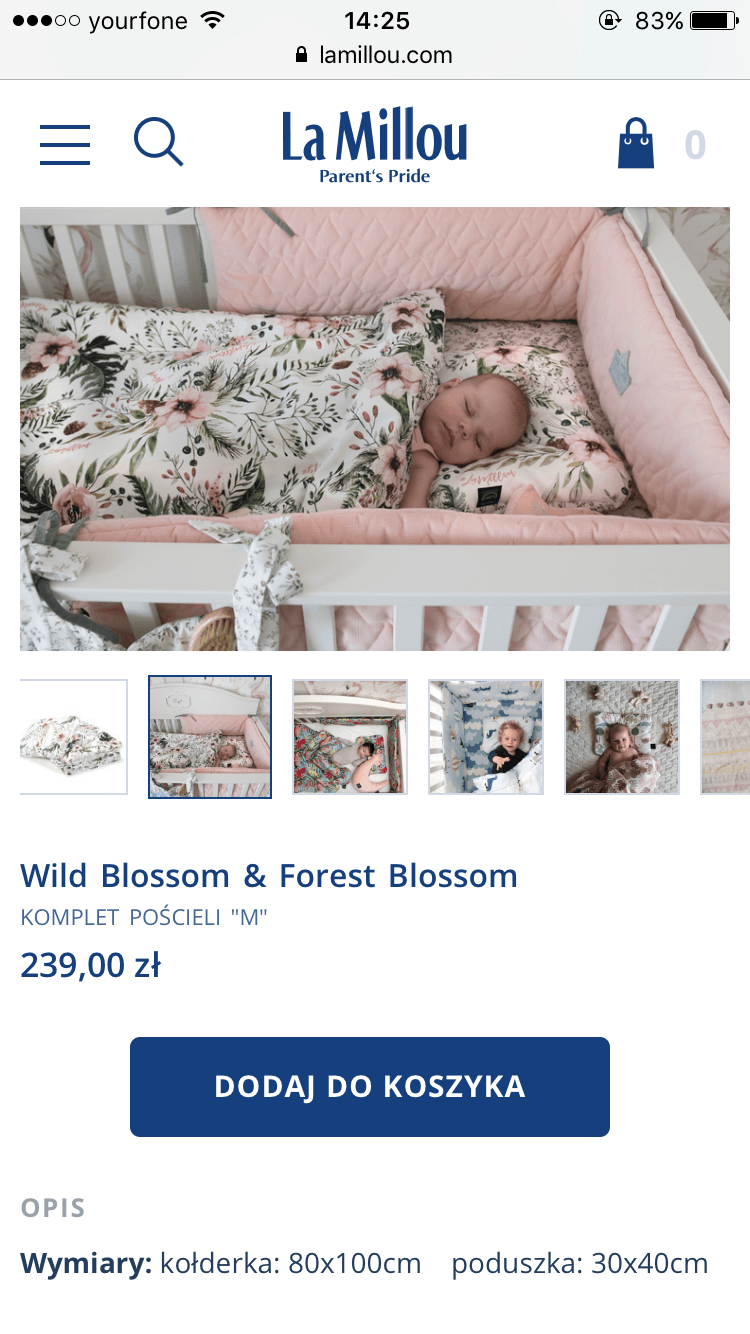Tap the magnifying glass search icon
Image resolution: width=750 pixels, height=1334 pixels.
click(x=158, y=142)
